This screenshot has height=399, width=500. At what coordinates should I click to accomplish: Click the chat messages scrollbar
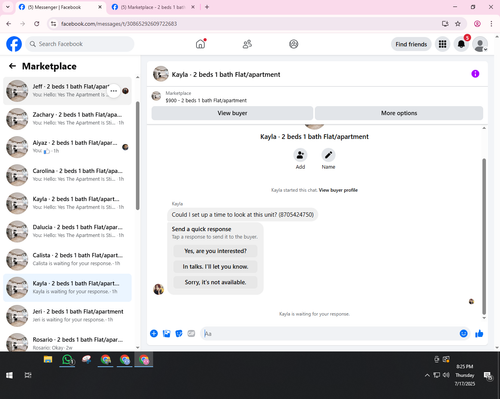coord(484,237)
